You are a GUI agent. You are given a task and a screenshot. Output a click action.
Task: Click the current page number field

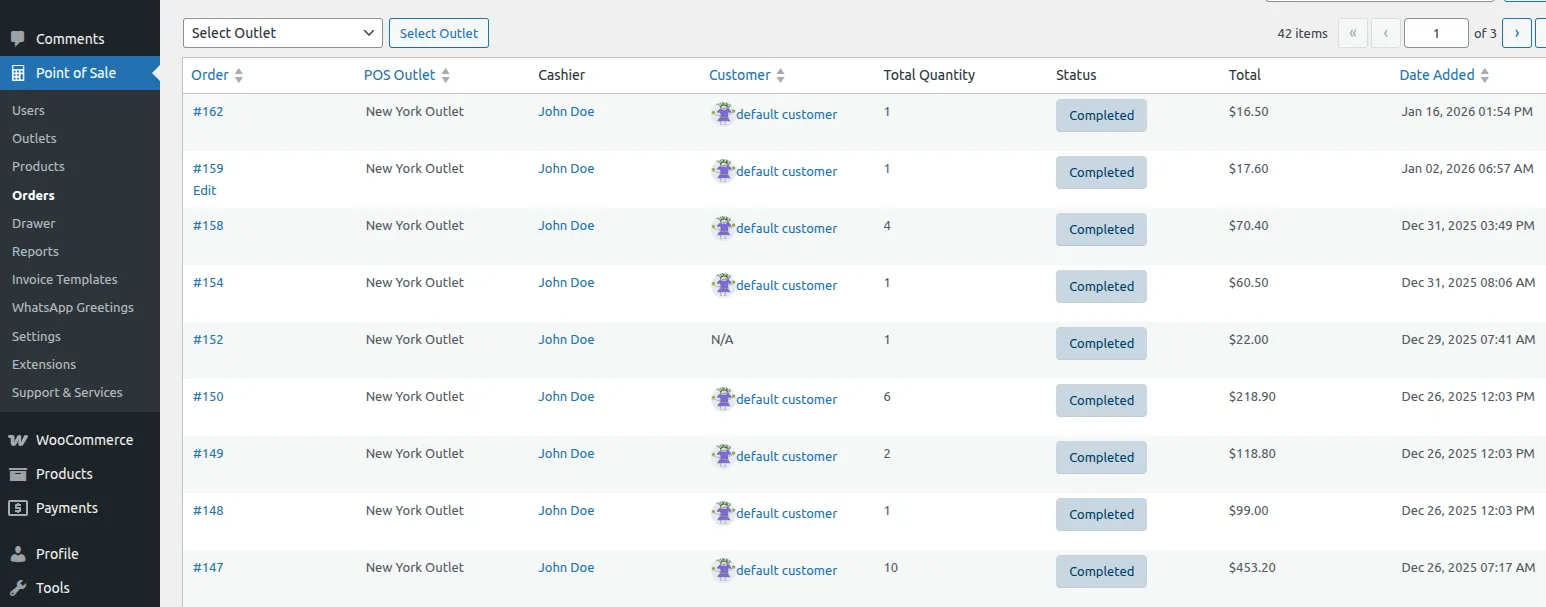click(1435, 33)
